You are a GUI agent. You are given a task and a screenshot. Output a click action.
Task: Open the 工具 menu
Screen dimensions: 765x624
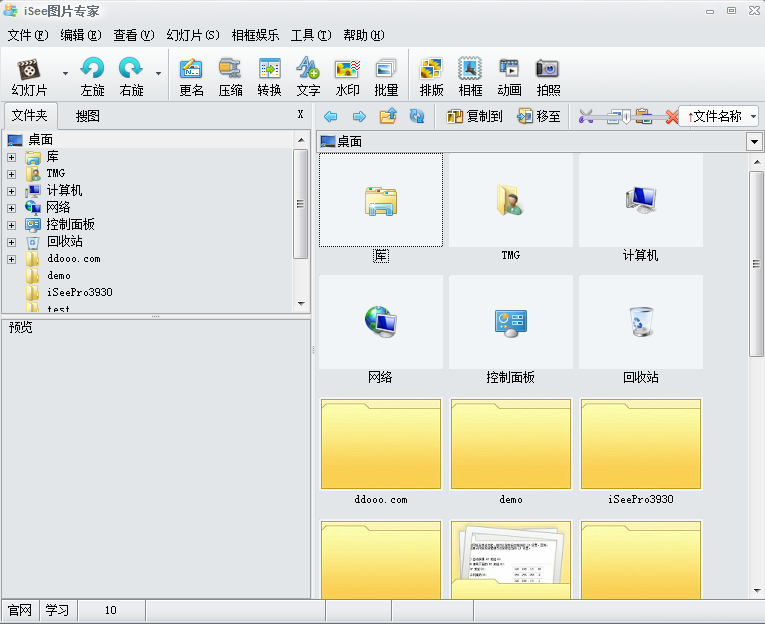click(x=311, y=35)
